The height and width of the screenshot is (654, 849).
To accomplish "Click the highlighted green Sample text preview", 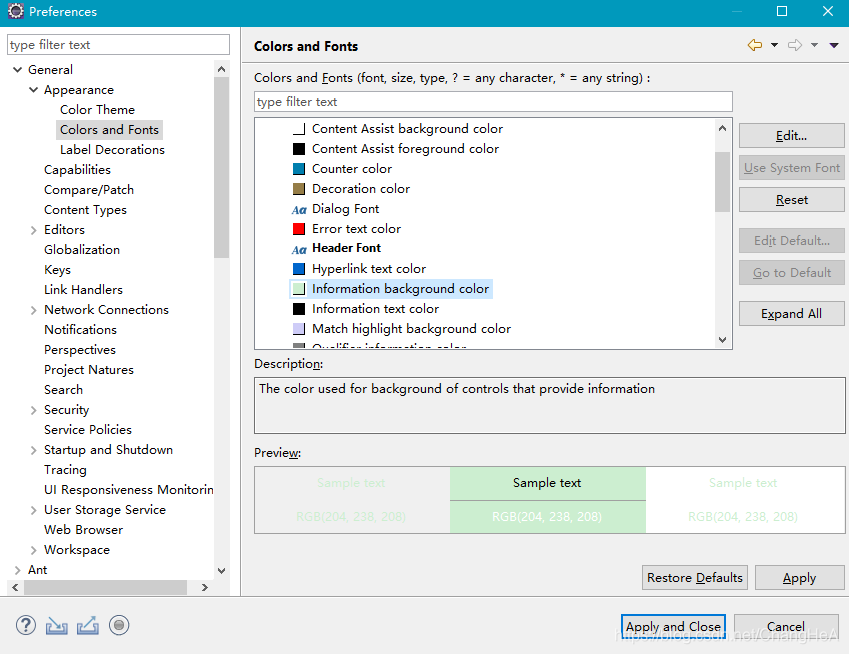I will point(547,483).
